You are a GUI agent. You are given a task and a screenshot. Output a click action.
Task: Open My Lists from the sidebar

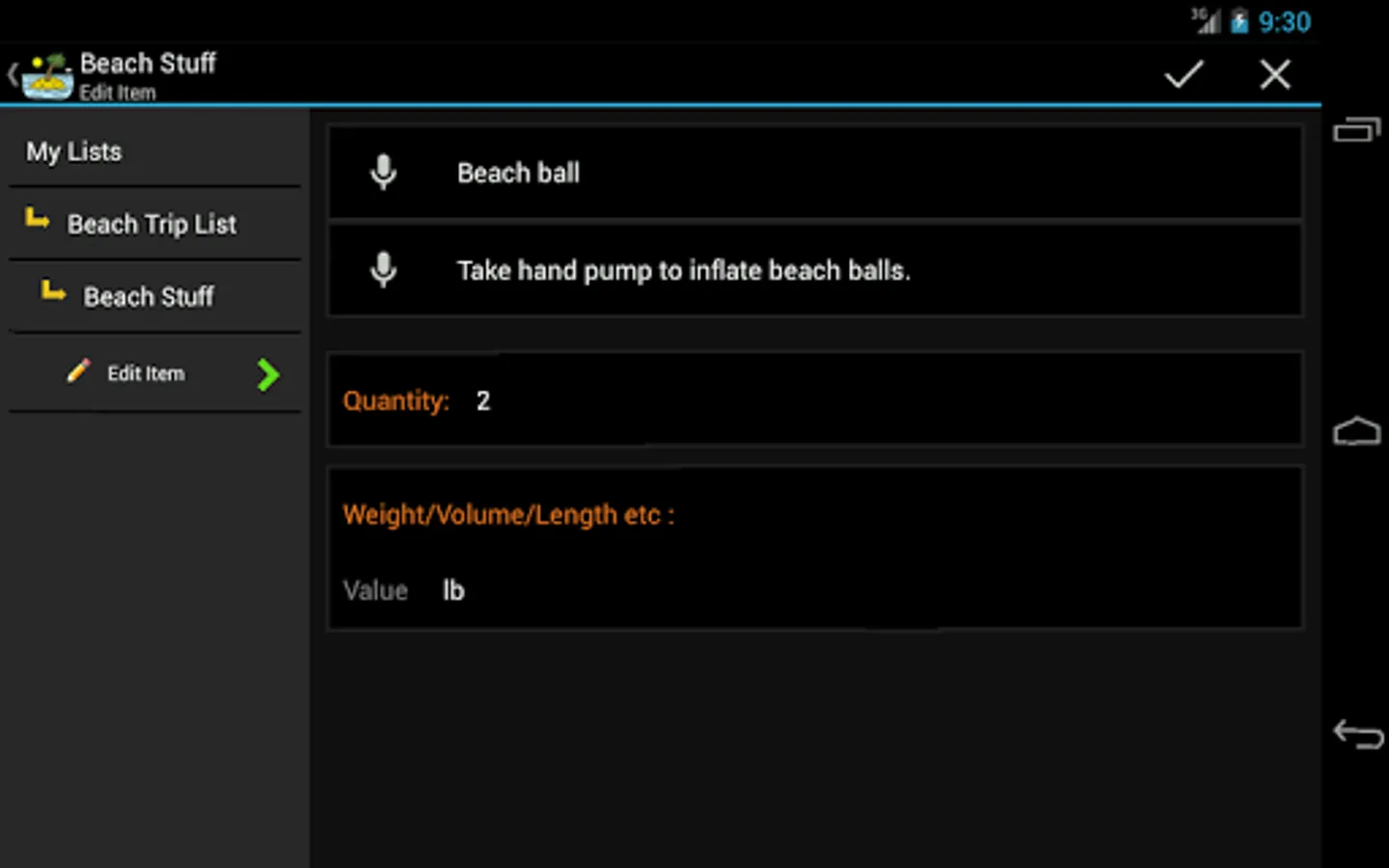[x=74, y=151]
